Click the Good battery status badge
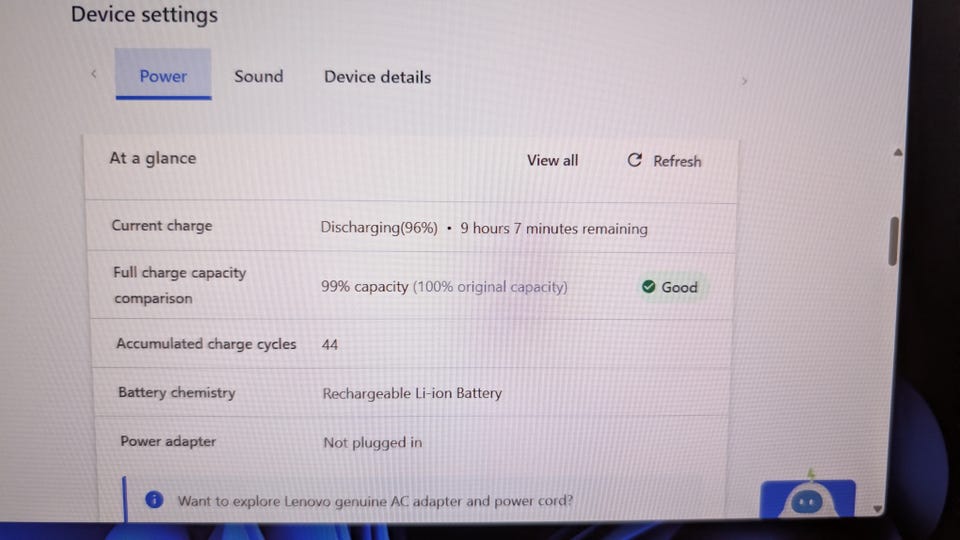The image size is (960, 540). click(x=670, y=287)
